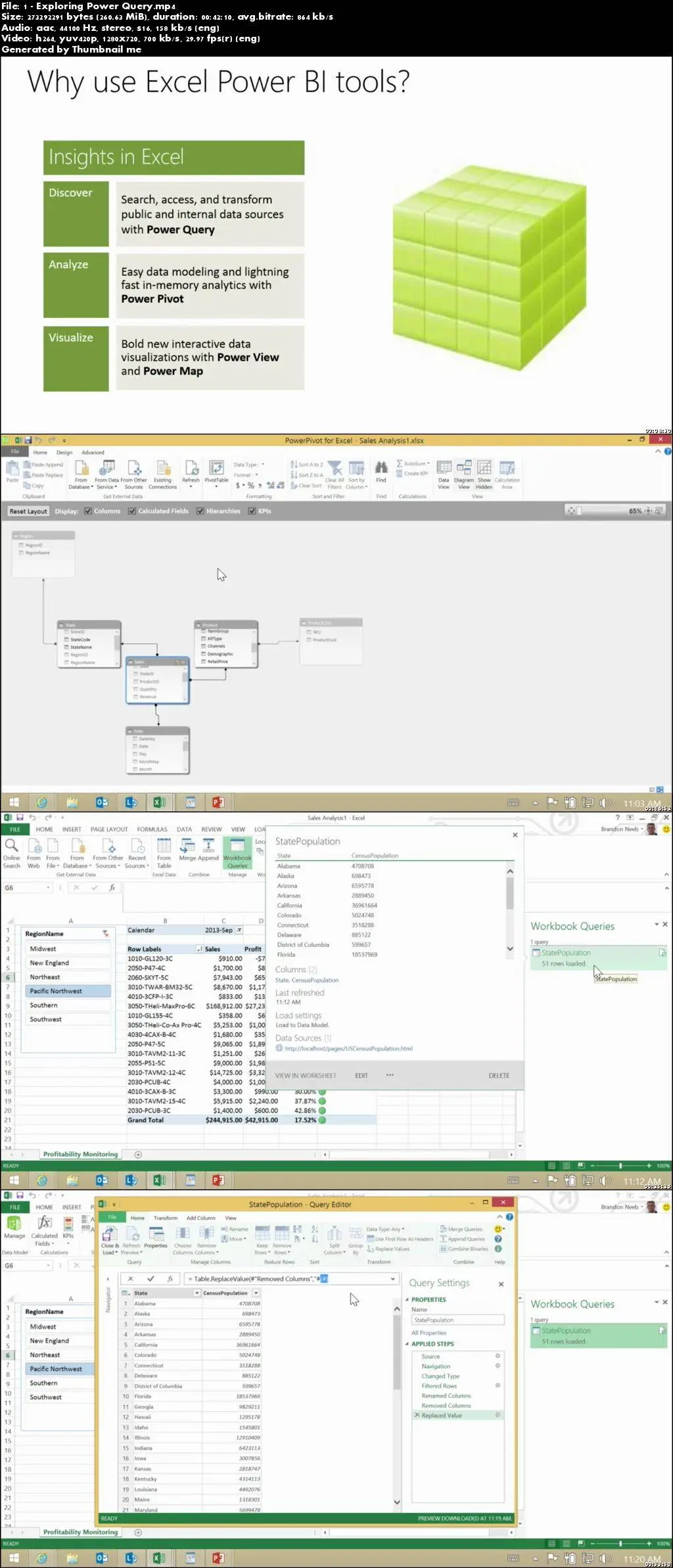Click Show Hidden in PowerPivot View group
Image resolution: width=673 pixels, height=1568 pixels.
[484, 474]
